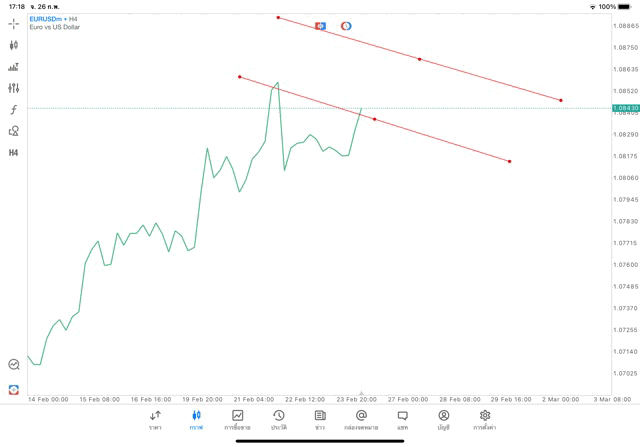Image resolution: width=640 pixels, height=447 pixels.
Task: Switch to the Trade (การซื้อขาย) tab
Action: coord(238,420)
